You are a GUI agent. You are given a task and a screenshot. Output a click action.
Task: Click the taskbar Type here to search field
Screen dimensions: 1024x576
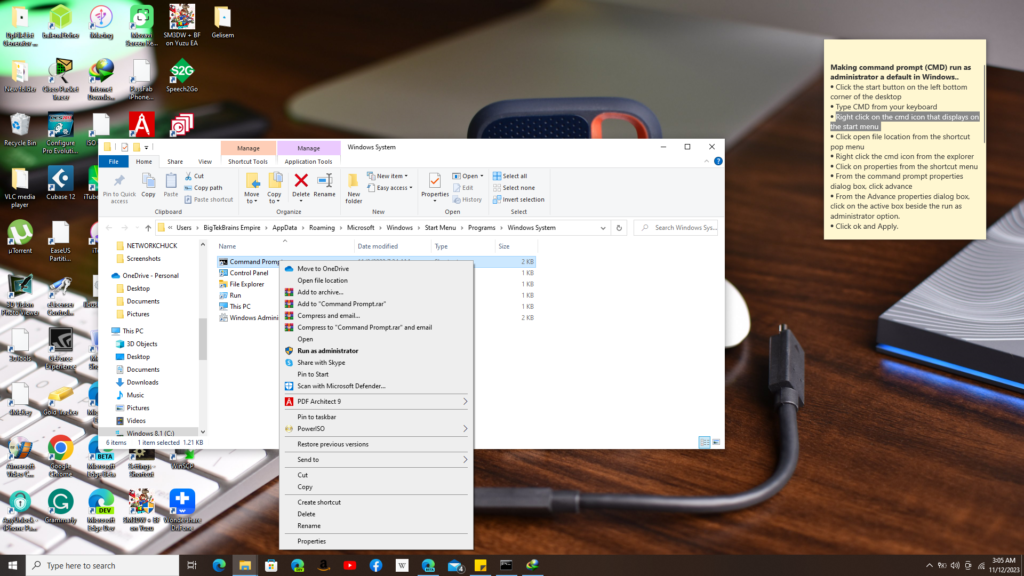[x=103, y=566]
